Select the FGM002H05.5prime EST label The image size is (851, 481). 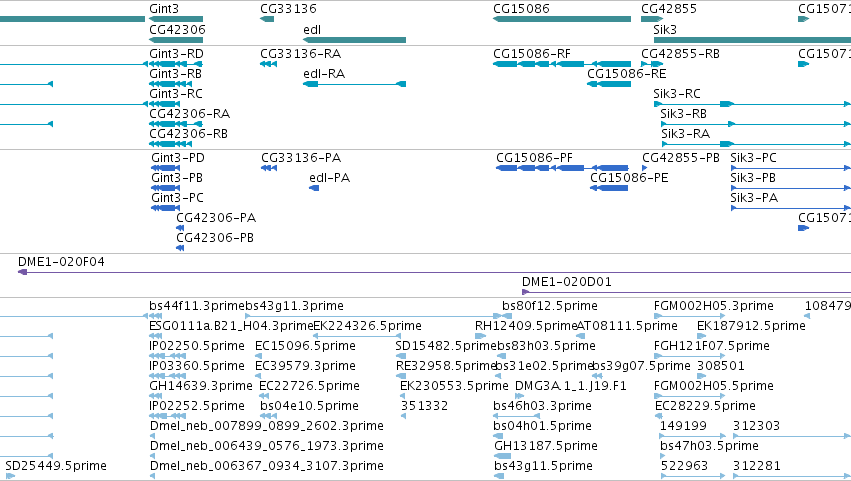[x=714, y=387]
